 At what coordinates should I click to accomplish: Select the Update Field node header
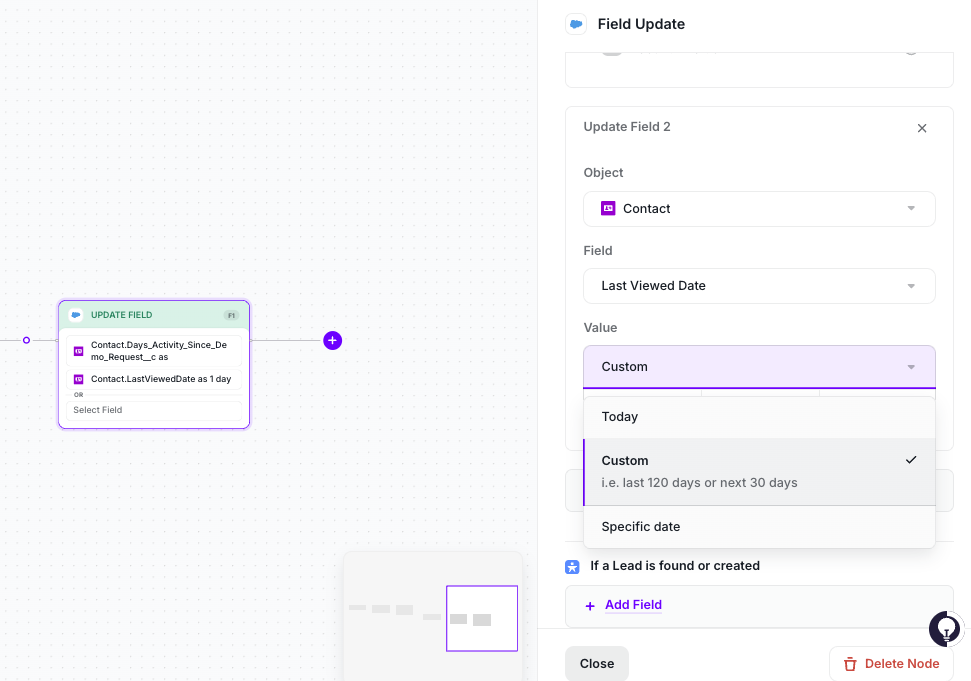(x=154, y=315)
